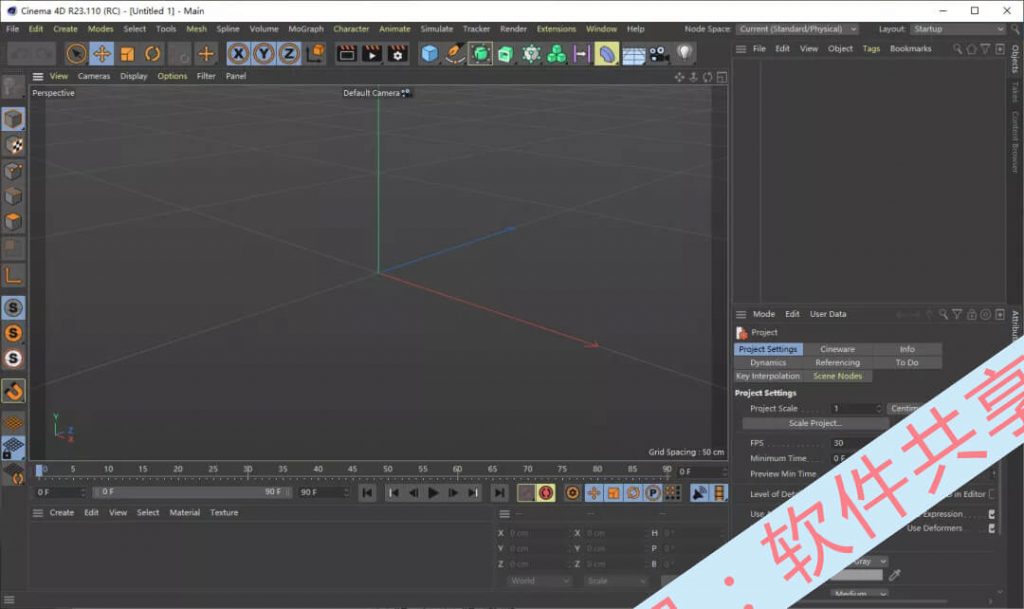Toggle Y axis lock
This screenshot has height=609, width=1024.
click(x=264, y=54)
